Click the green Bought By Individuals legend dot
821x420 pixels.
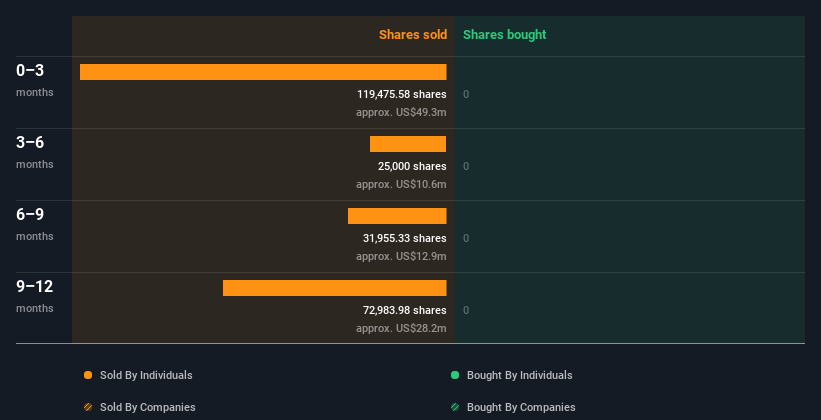(455, 375)
